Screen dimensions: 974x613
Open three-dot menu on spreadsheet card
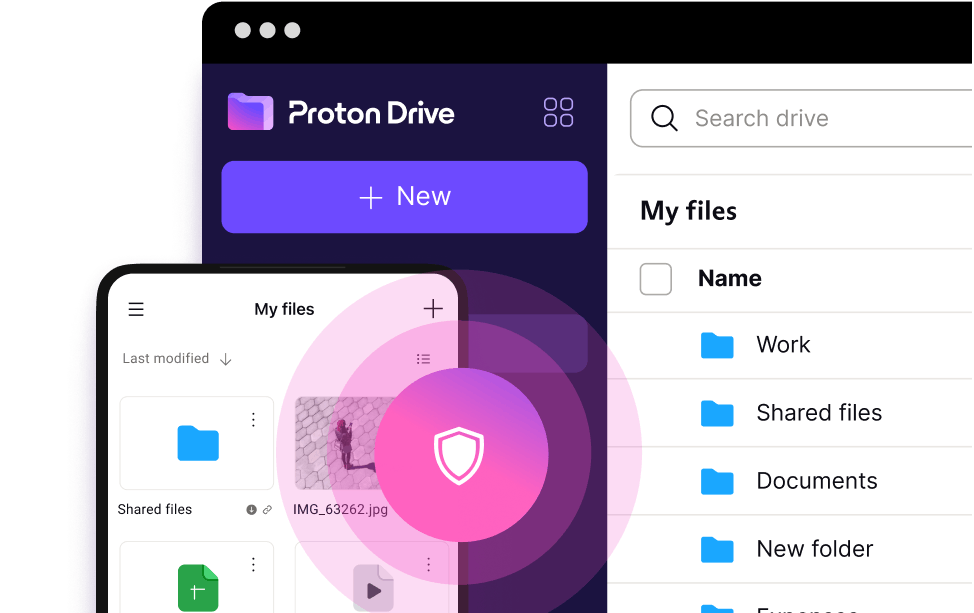click(253, 564)
